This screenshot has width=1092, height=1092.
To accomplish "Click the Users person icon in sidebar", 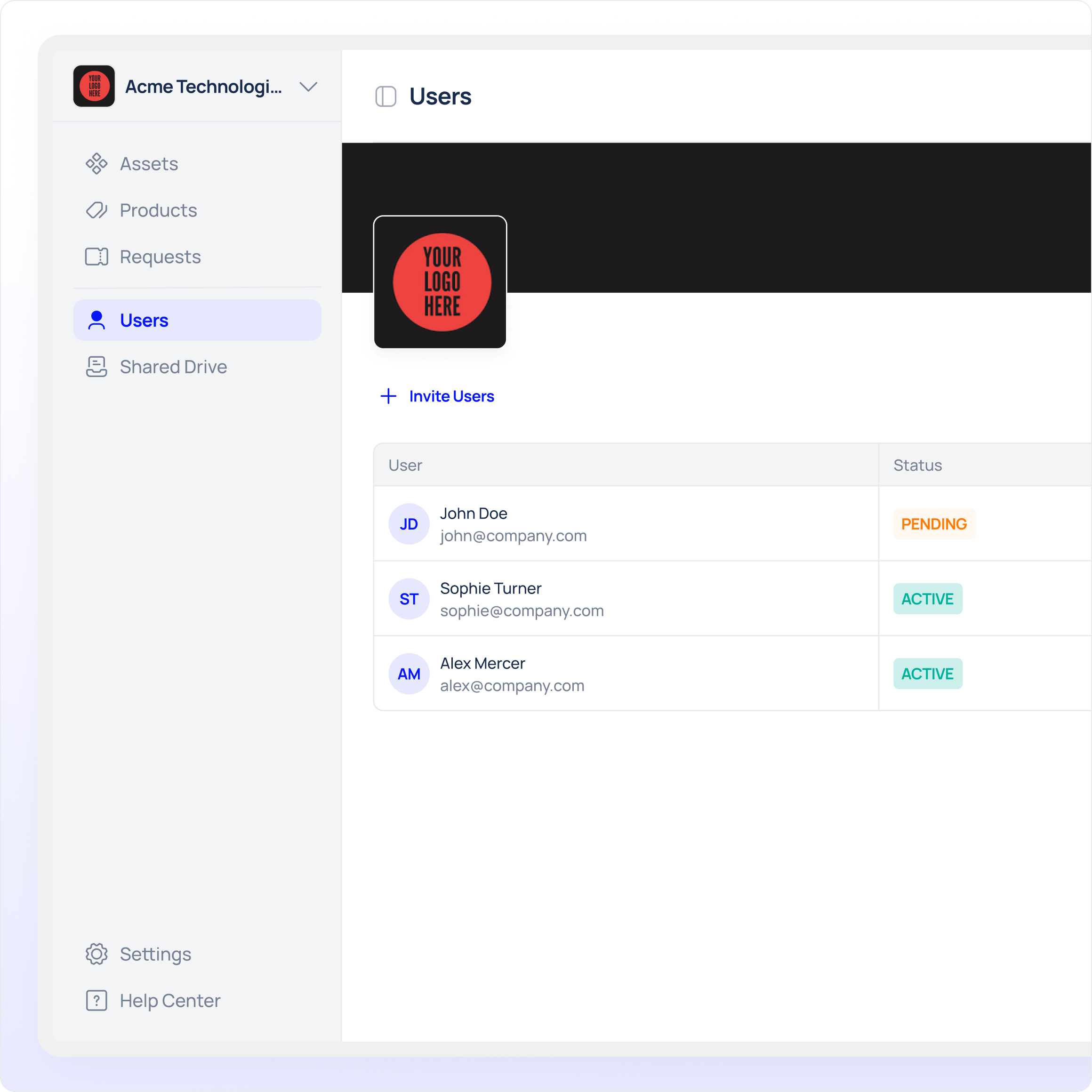I will pyautogui.click(x=96, y=320).
